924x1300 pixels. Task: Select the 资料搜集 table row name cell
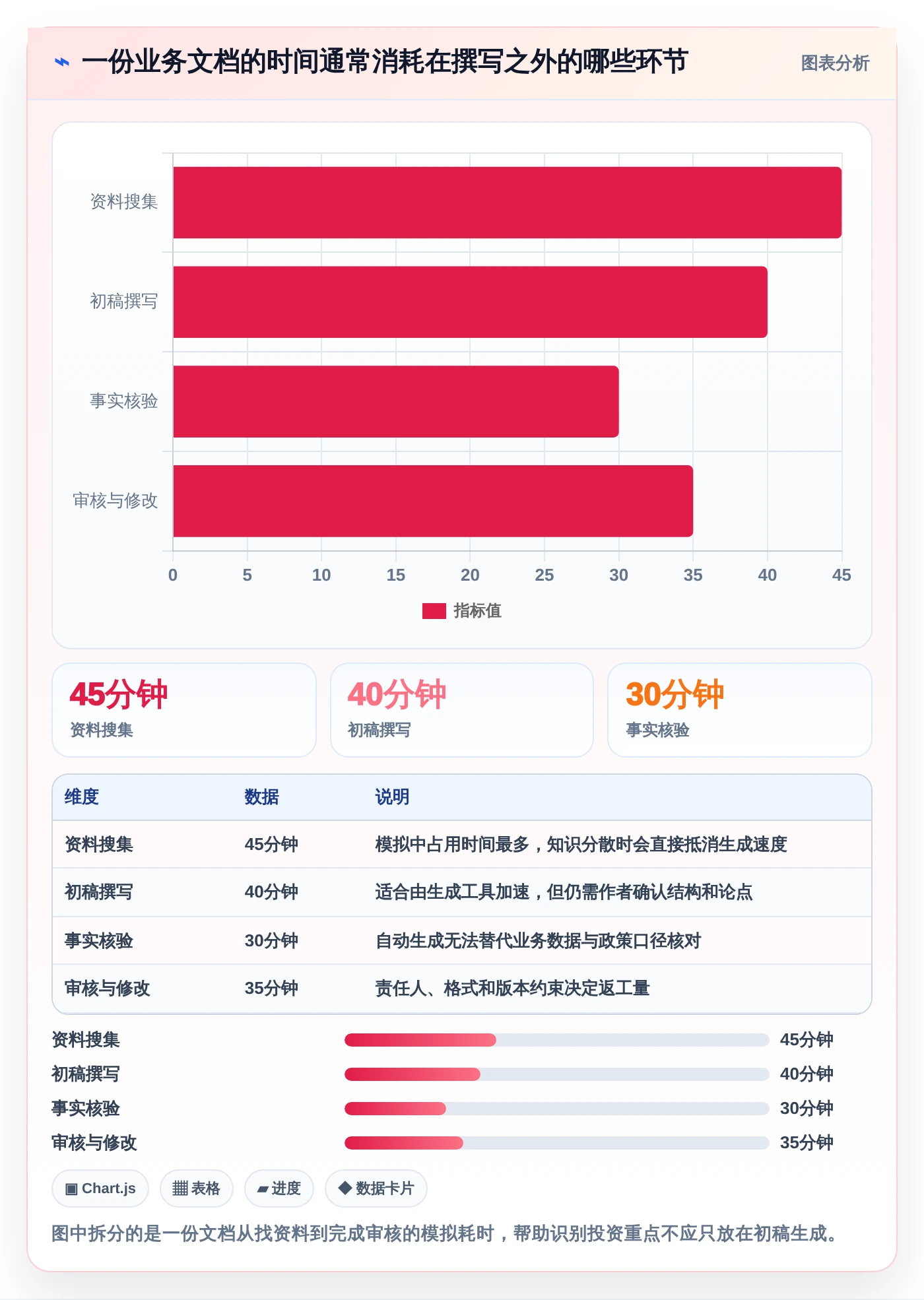(99, 845)
